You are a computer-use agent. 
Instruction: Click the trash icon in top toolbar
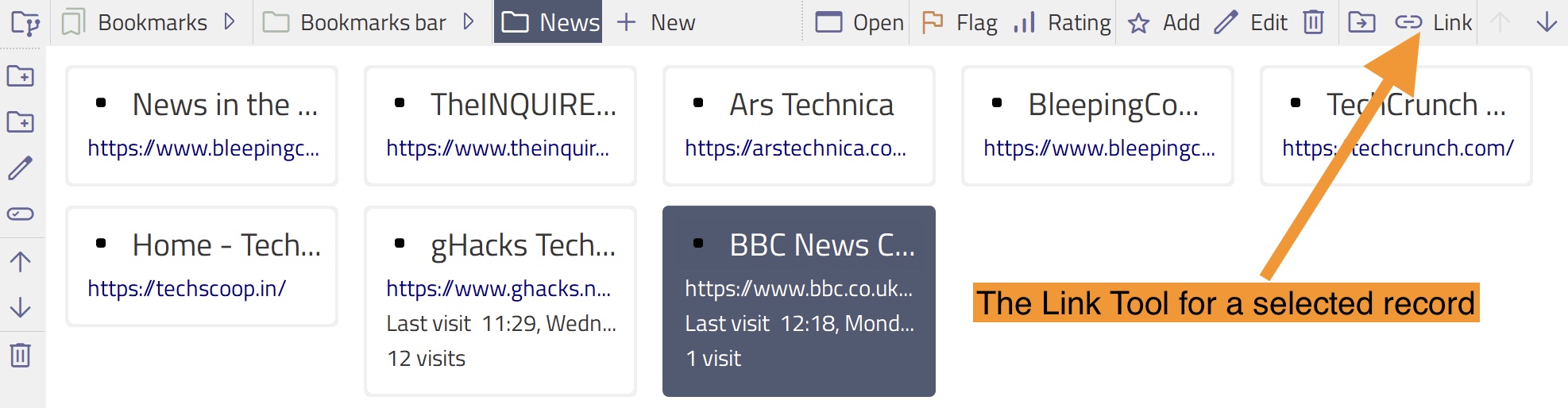pyautogui.click(x=1314, y=22)
